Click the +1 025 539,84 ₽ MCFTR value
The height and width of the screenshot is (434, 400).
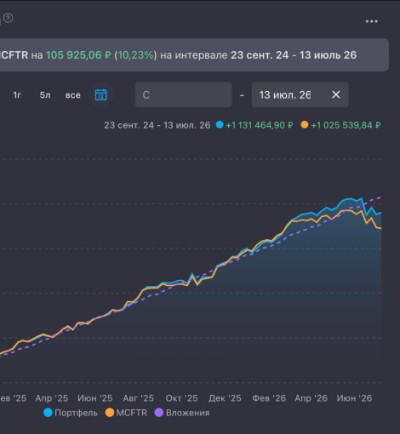(x=346, y=125)
